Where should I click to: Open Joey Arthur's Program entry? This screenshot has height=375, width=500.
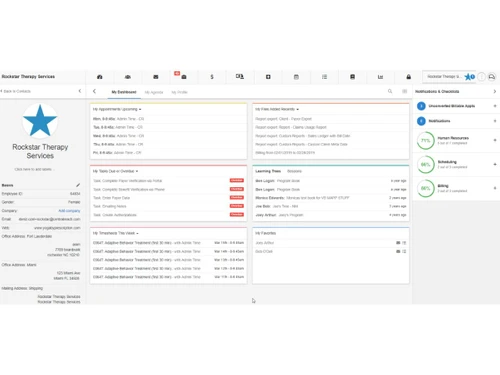(x=279, y=215)
